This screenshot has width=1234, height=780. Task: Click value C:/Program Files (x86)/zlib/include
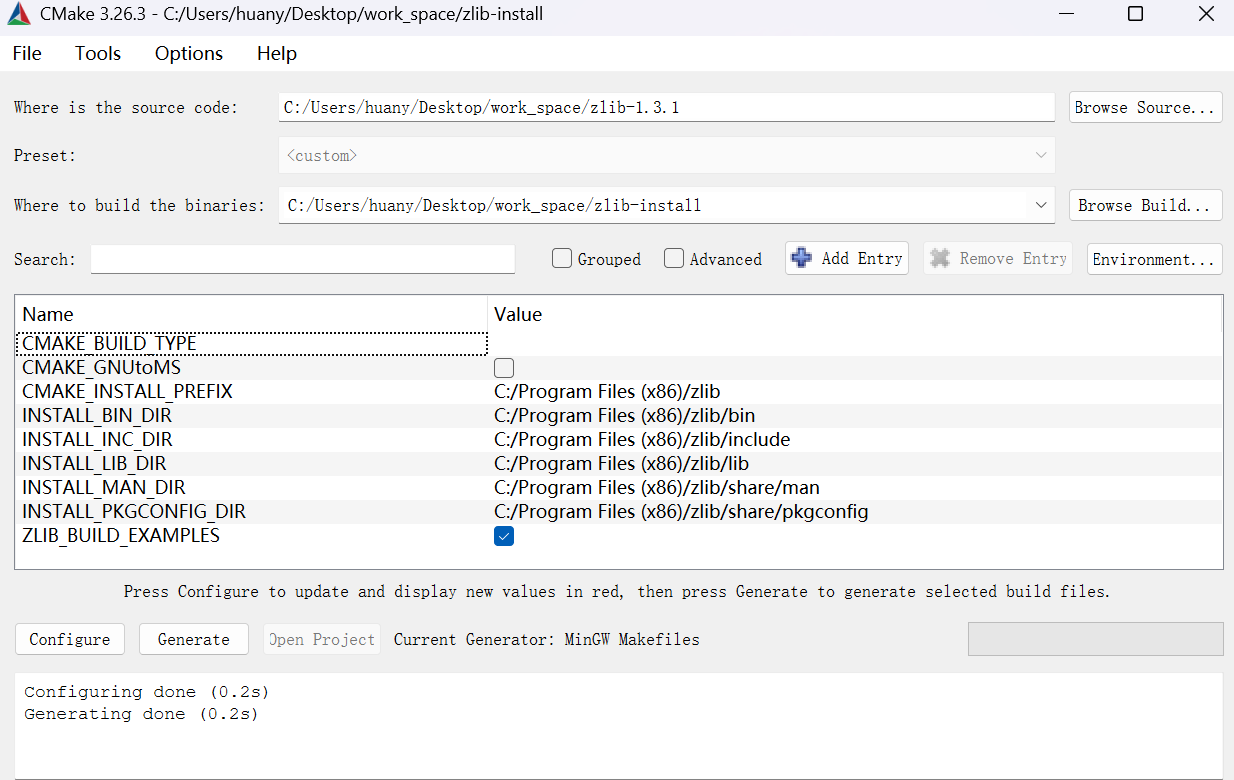pos(642,439)
